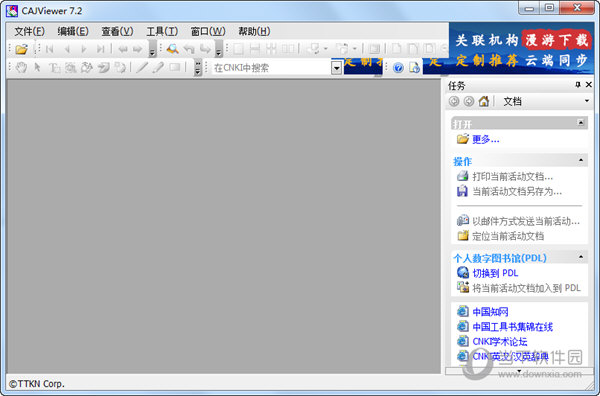Click the forward navigation arrow icon
The height and width of the screenshot is (396, 600).
pyautogui.click(x=137, y=49)
